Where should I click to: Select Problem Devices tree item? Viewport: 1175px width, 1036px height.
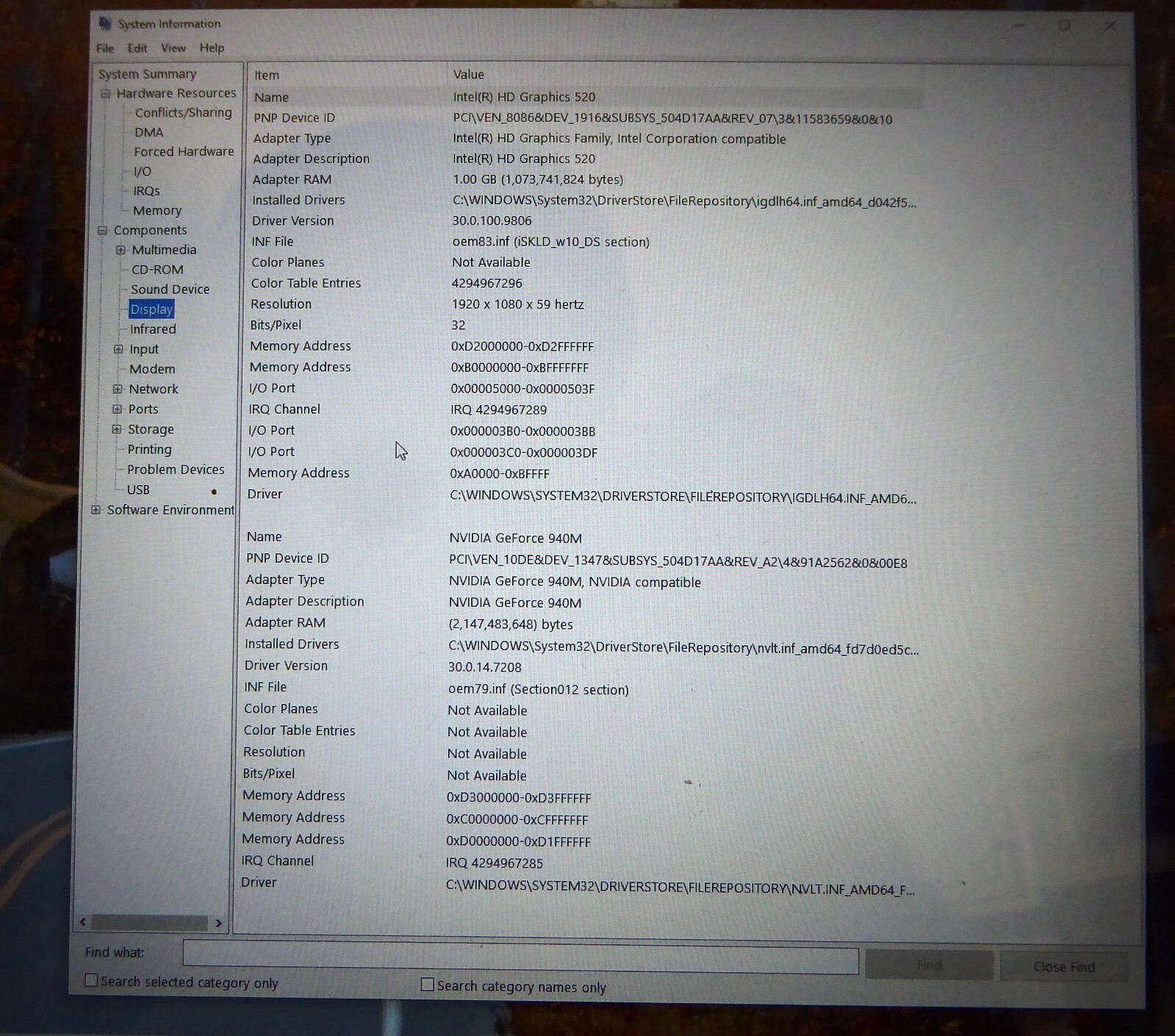click(x=176, y=470)
